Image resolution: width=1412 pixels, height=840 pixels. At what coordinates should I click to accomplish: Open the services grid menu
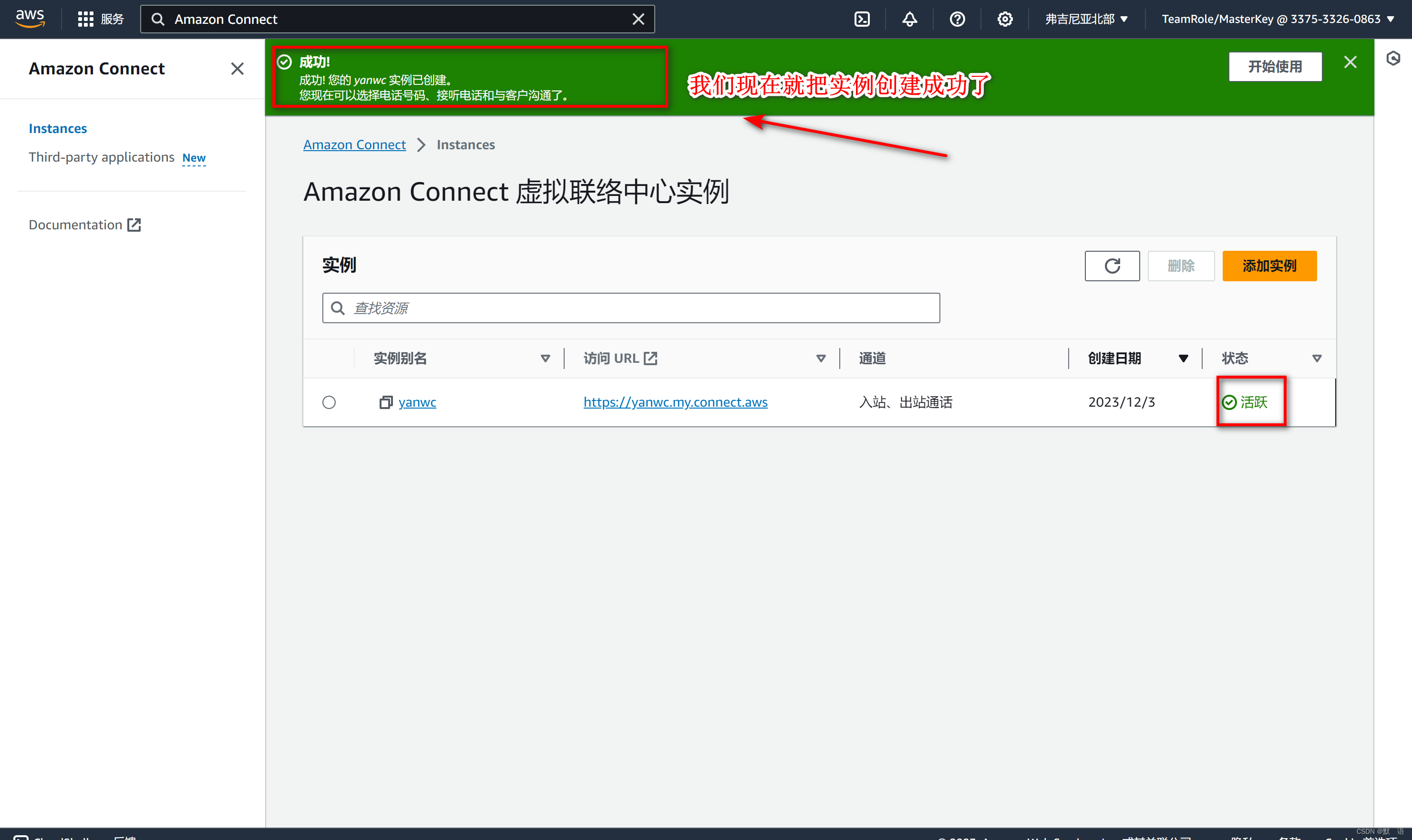85,19
